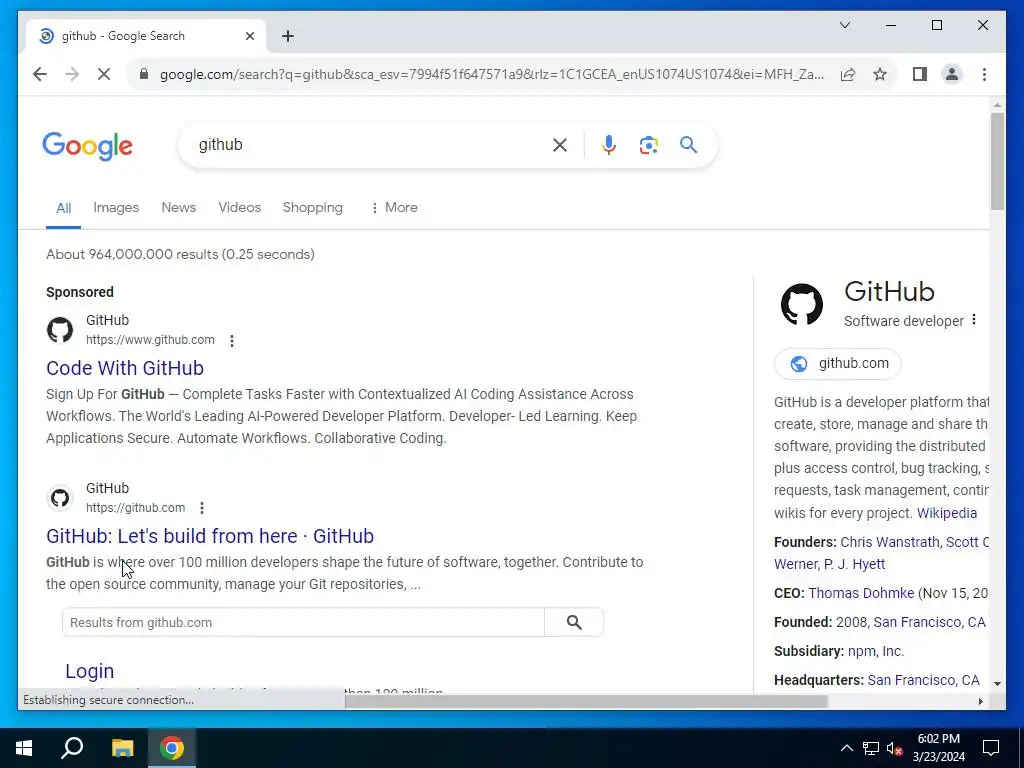Click the 'About 964,000,000 results' text
1024x768 pixels.
pos(180,255)
